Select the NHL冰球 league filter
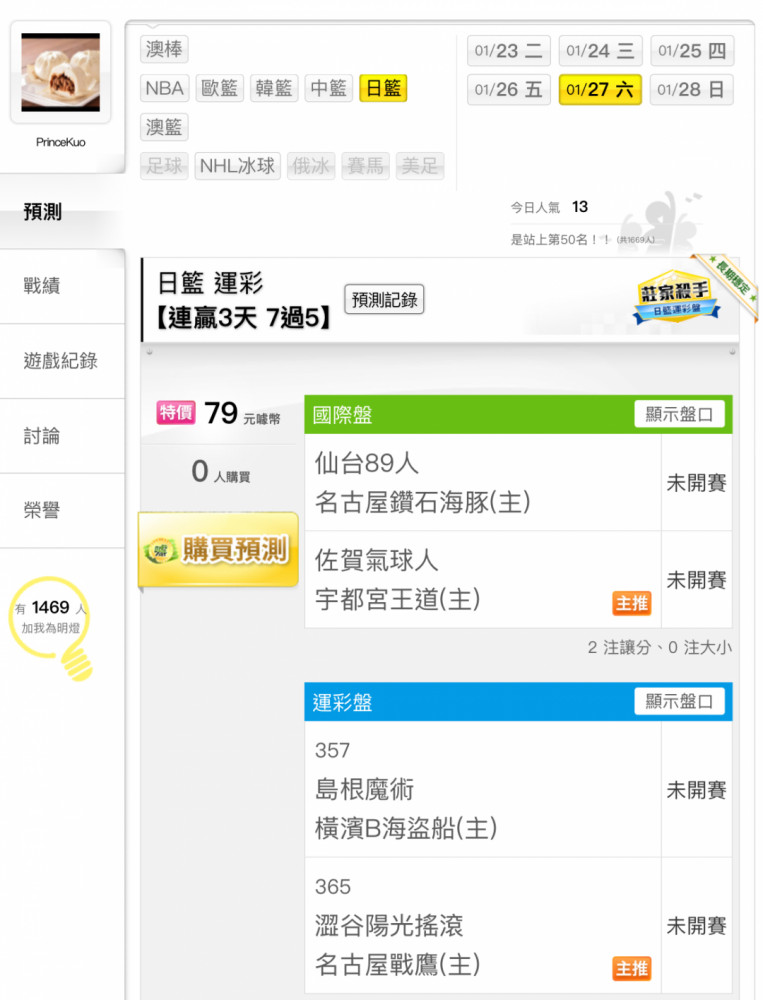The width and height of the screenshot is (763, 1000). pyautogui.click(x=237, y=166)
